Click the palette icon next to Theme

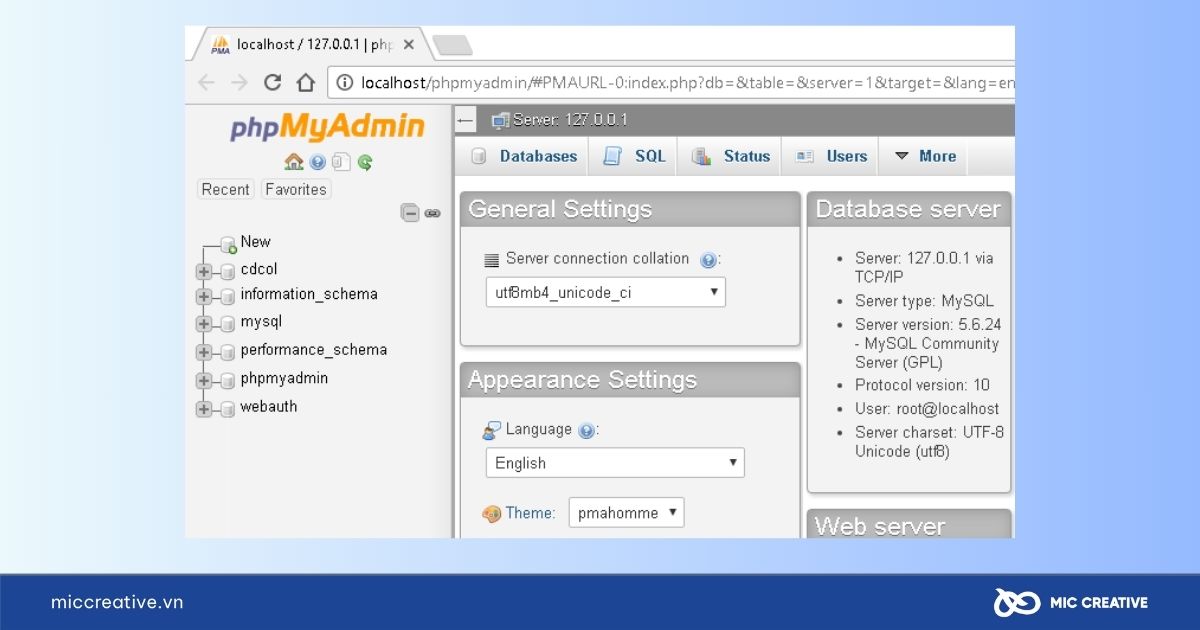point(491,514)
